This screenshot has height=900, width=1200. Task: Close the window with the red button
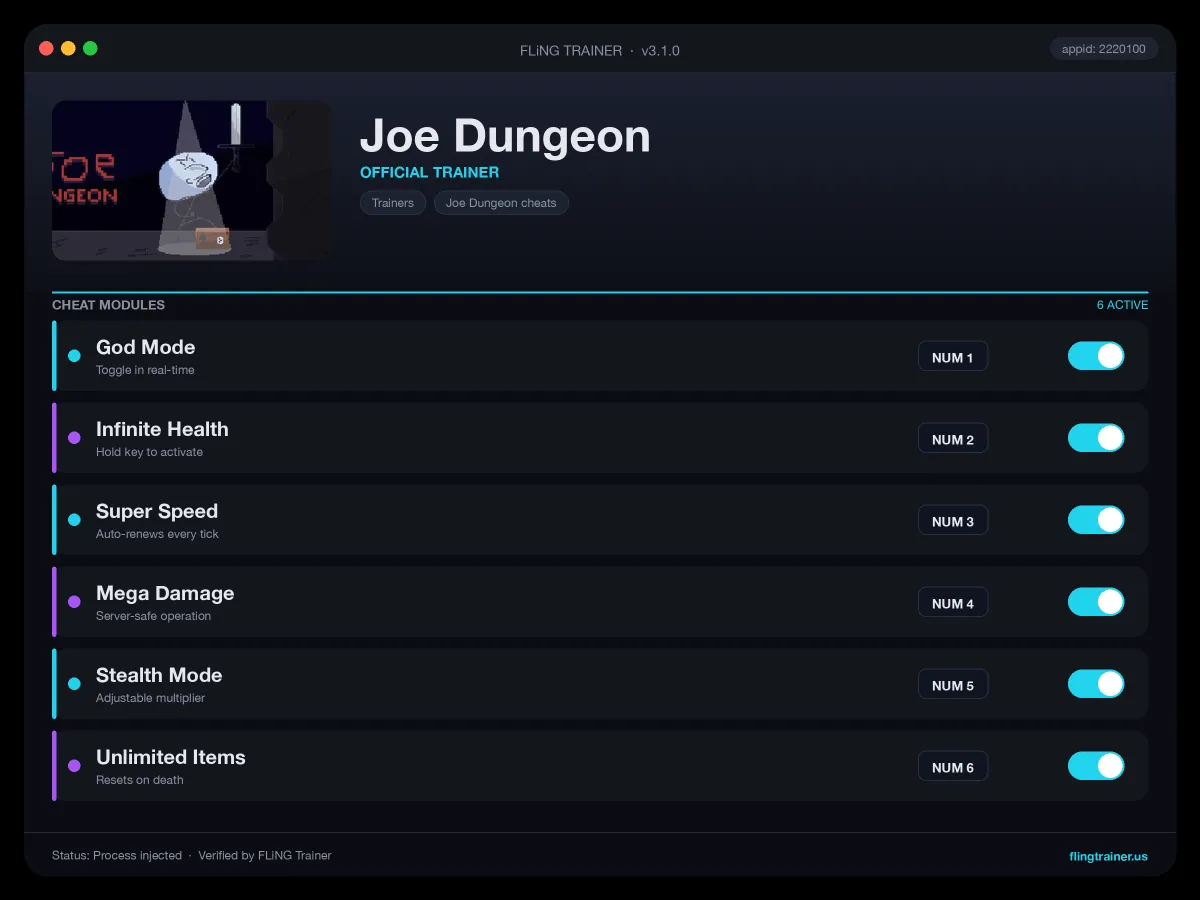click(x=46, y=48)
